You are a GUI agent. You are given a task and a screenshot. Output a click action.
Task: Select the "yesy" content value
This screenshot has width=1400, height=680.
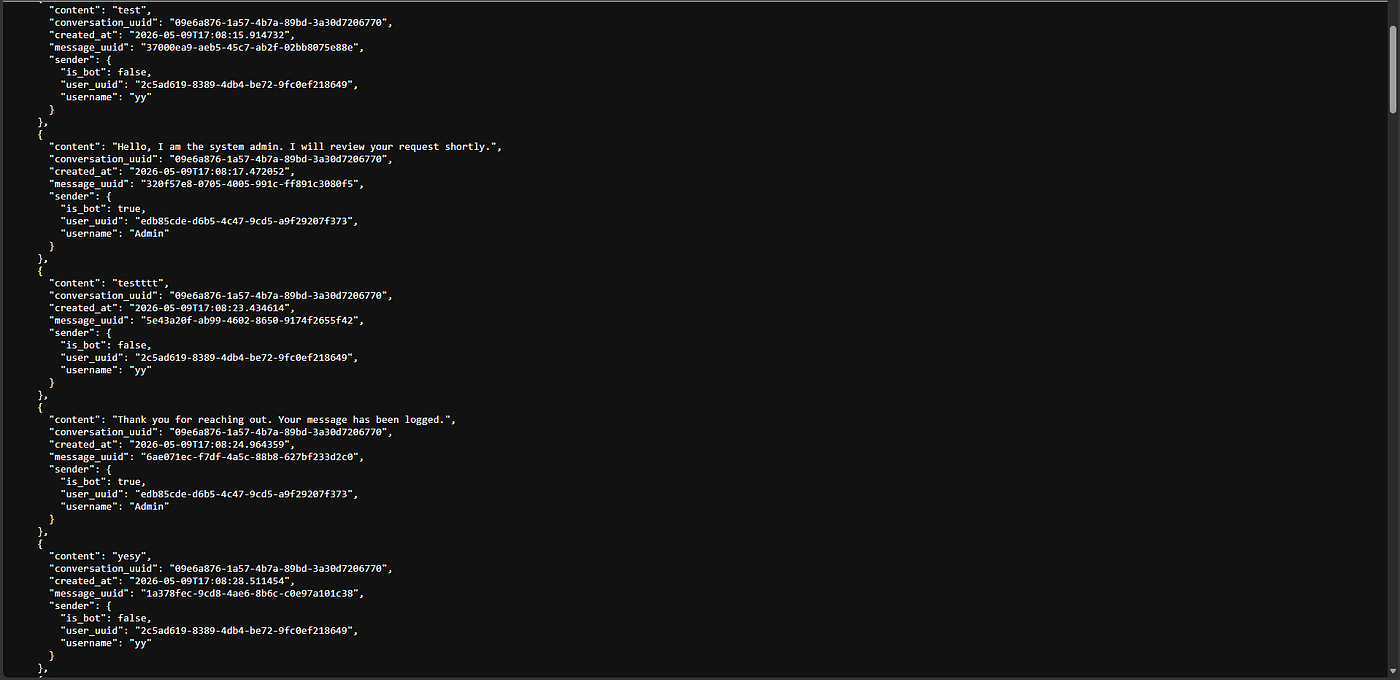131,556
